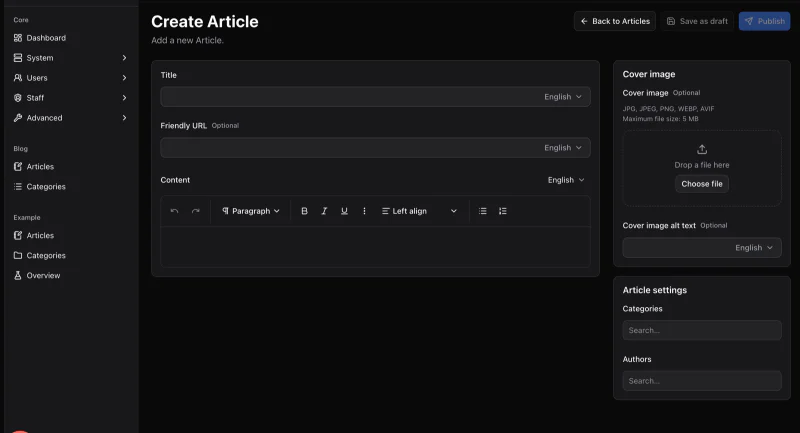The height and width of the screenshot is (433, 800).
Task: Click the Example Categories folder icon
Action: [x=18, y=255]
